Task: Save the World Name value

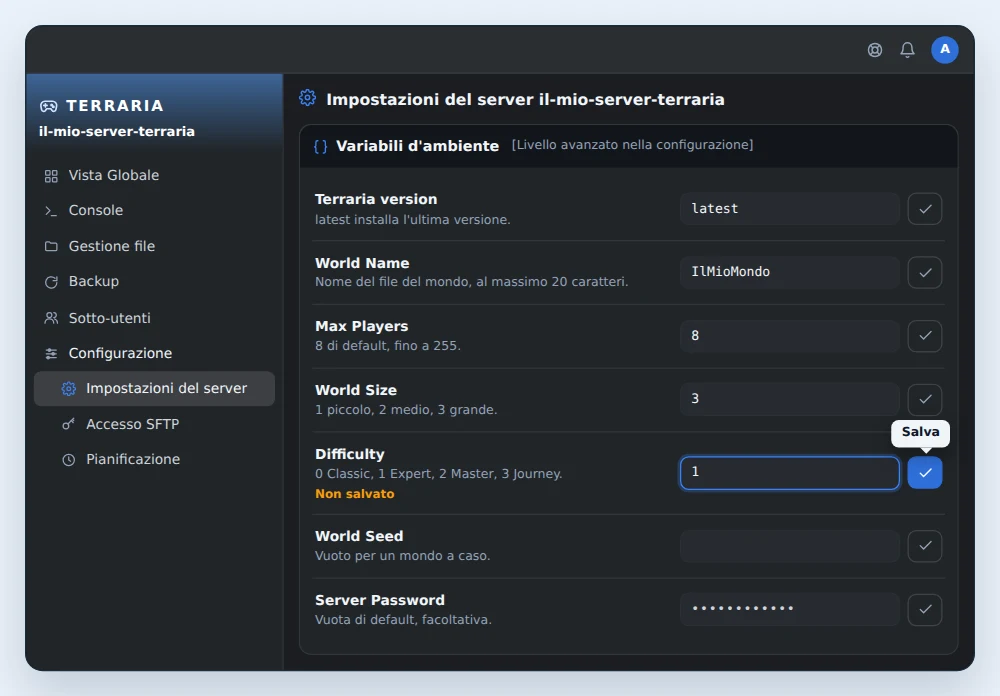Action: coord(925,272)
